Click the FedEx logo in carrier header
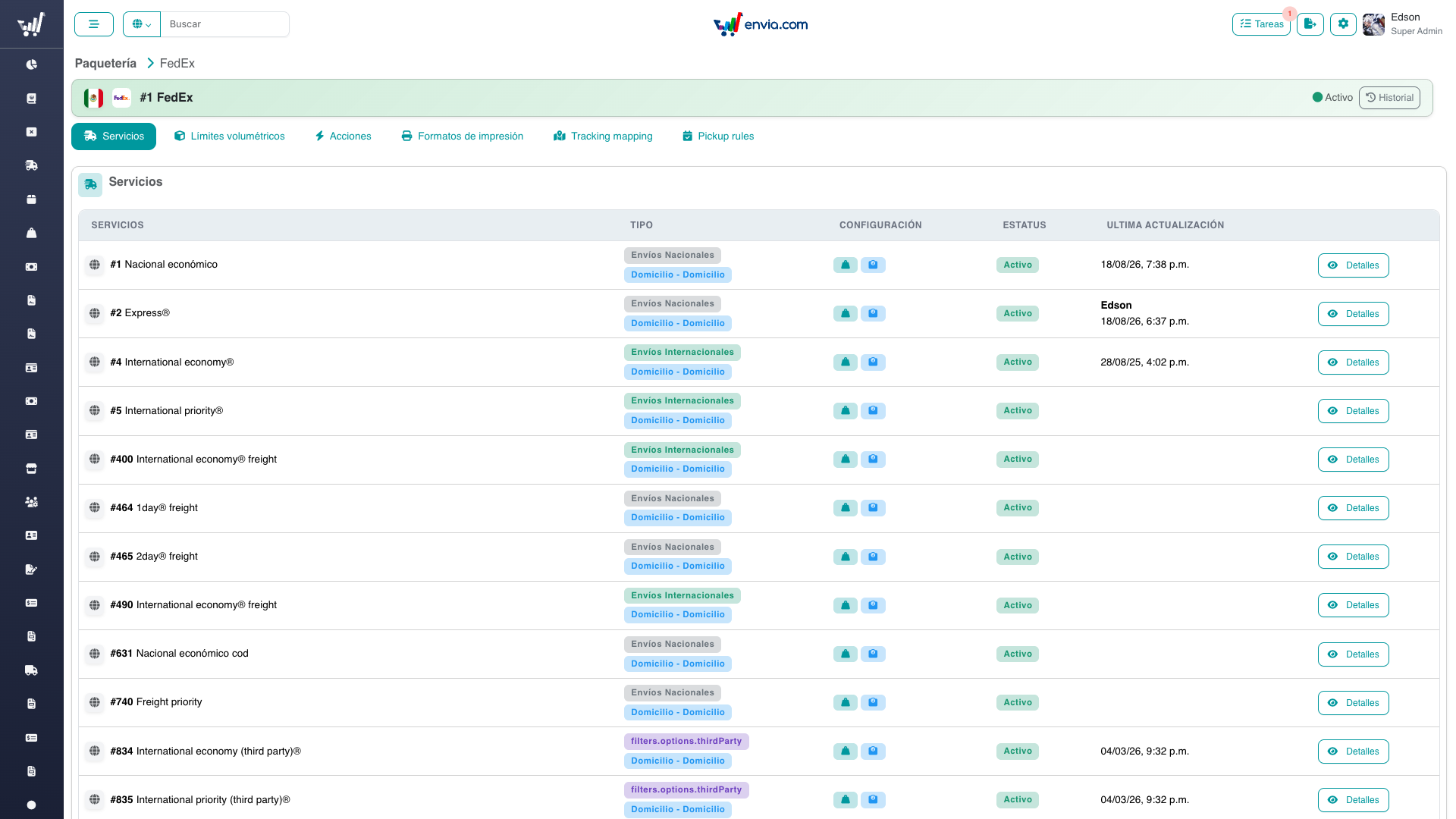Image resolution: width=1456 pixels, height=819 pixels. tap(121, 98)
